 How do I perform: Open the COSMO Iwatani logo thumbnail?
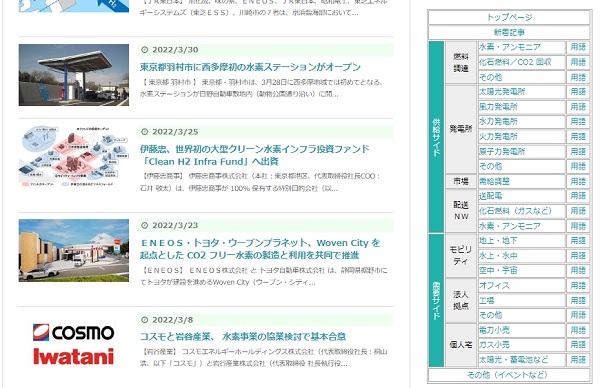pos(73,344)
